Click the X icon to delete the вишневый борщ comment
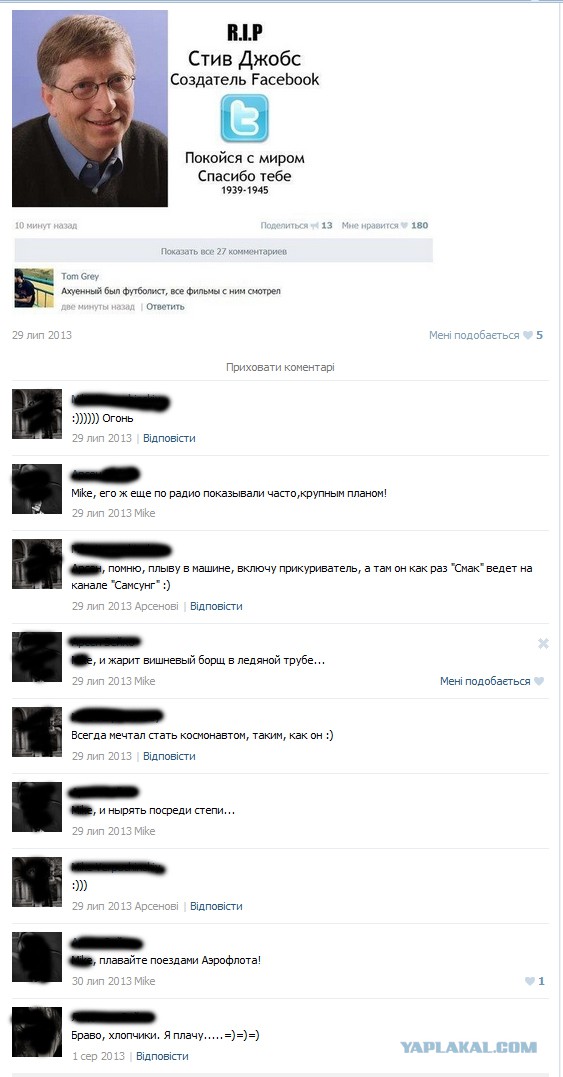 click(543, 644)
